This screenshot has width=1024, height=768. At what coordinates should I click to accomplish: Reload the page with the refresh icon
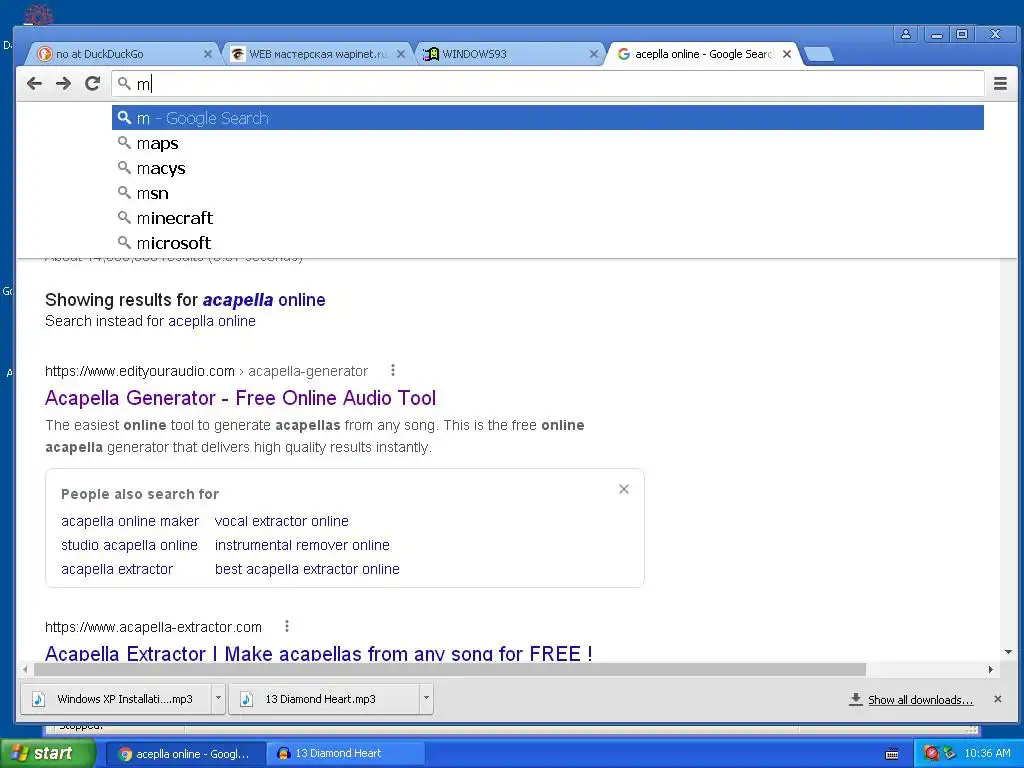point(93,84)
